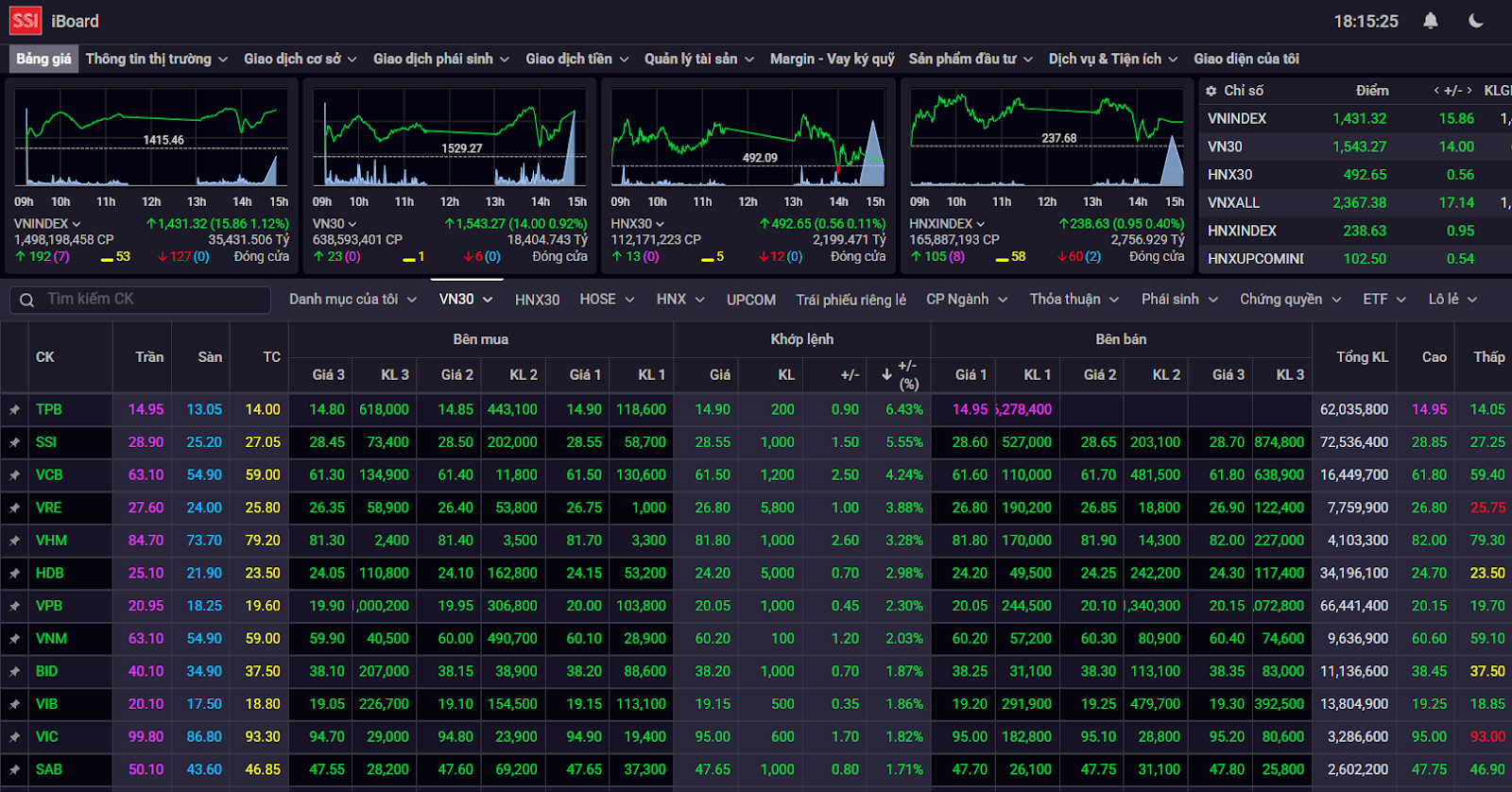Image resolution: width=1512 pixels, height=792 pixels.
Task: Change VN30 chart index selector
Action: [335, 224]
